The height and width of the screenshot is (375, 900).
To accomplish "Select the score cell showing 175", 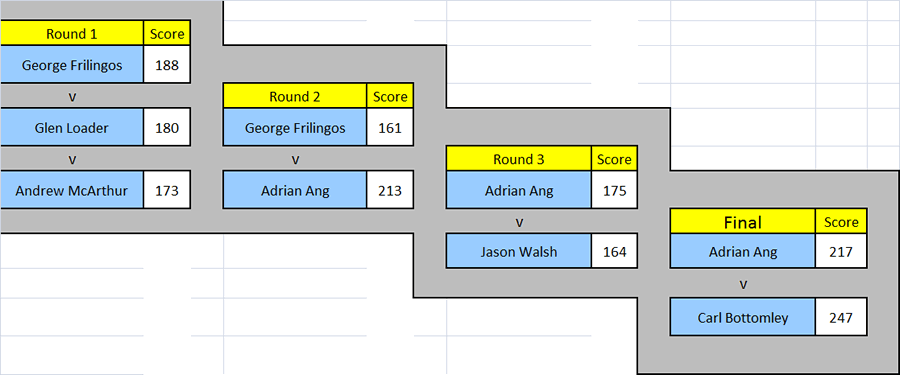I will 614,190.
